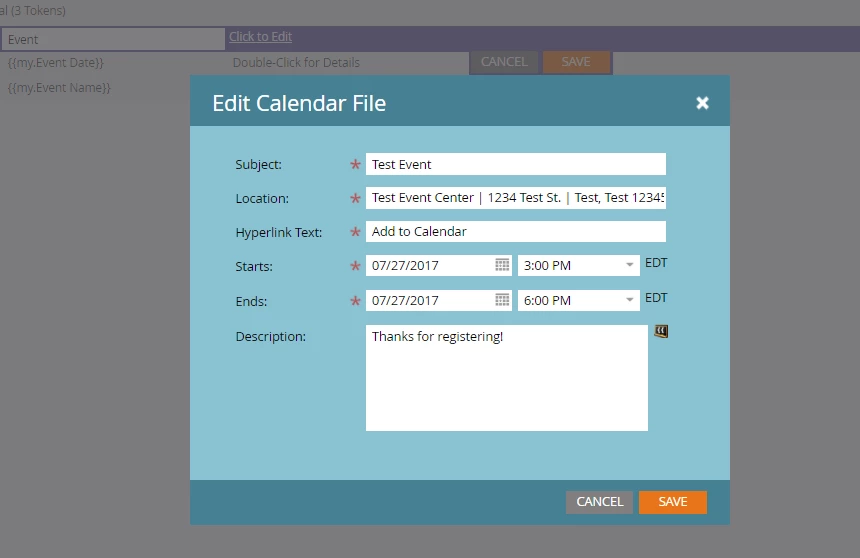Click the Subject: field label
860x558 pixels.
tap(258, 165)
